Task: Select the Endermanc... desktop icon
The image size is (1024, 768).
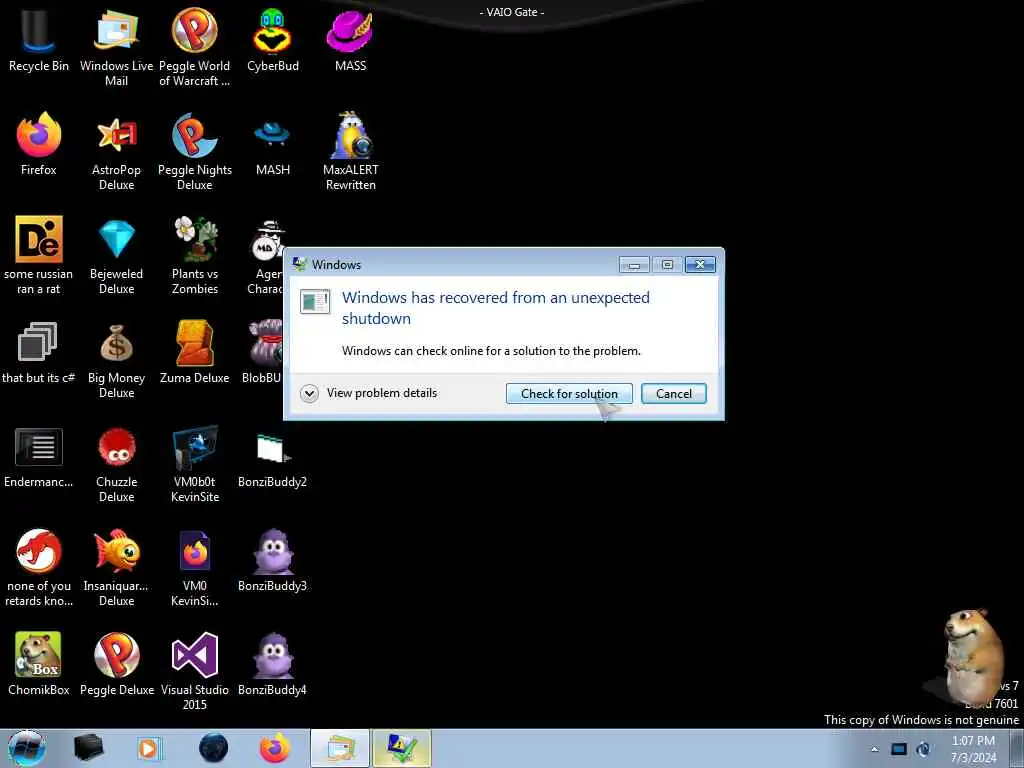Action: pos(39,457)
